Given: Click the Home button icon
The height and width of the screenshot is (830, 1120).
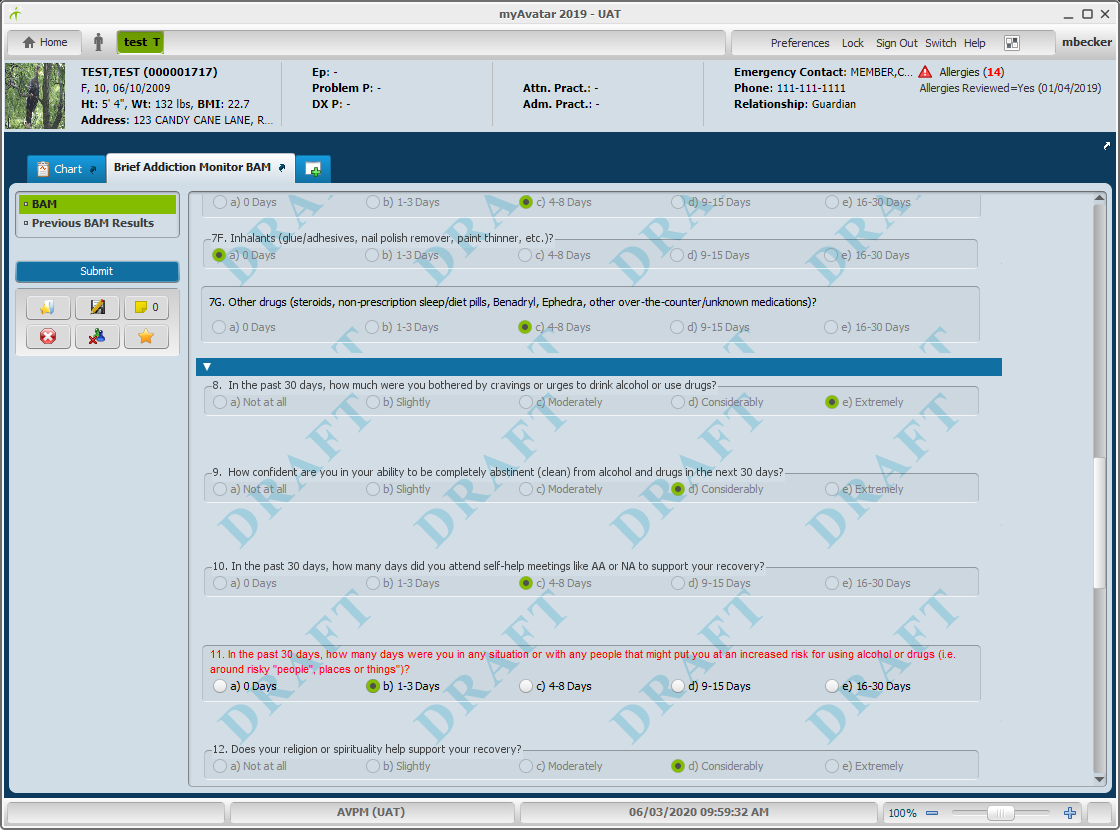Looking at the screenshot, I should 29,43.
